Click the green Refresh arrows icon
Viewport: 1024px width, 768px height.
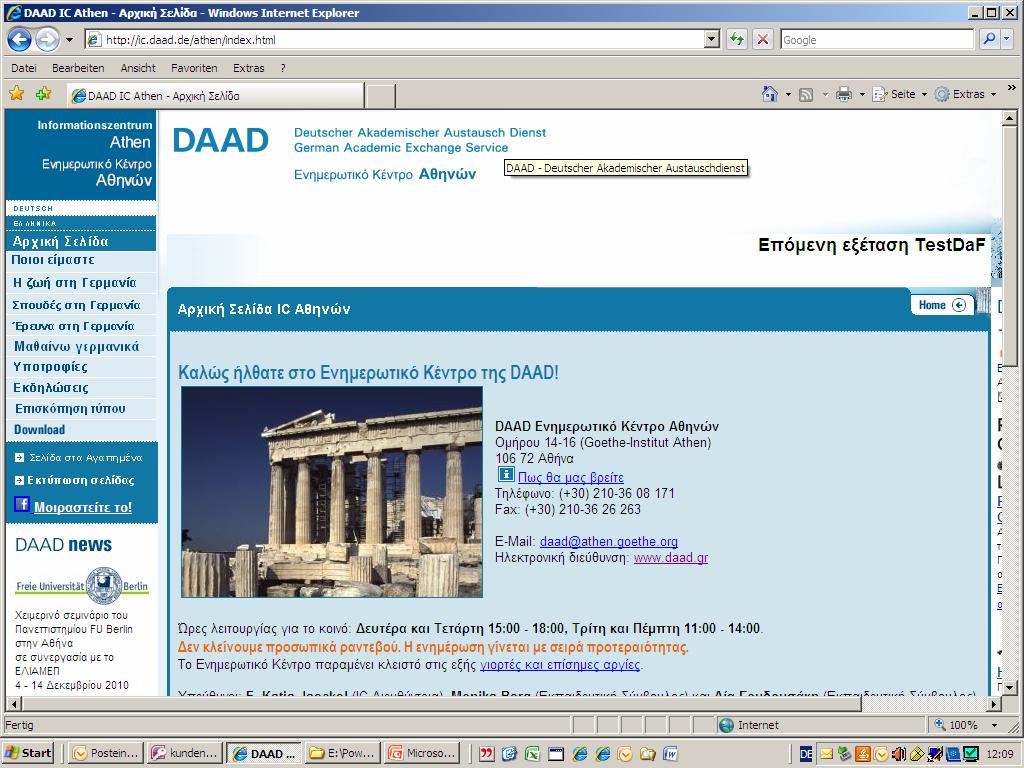pos(737,40)
